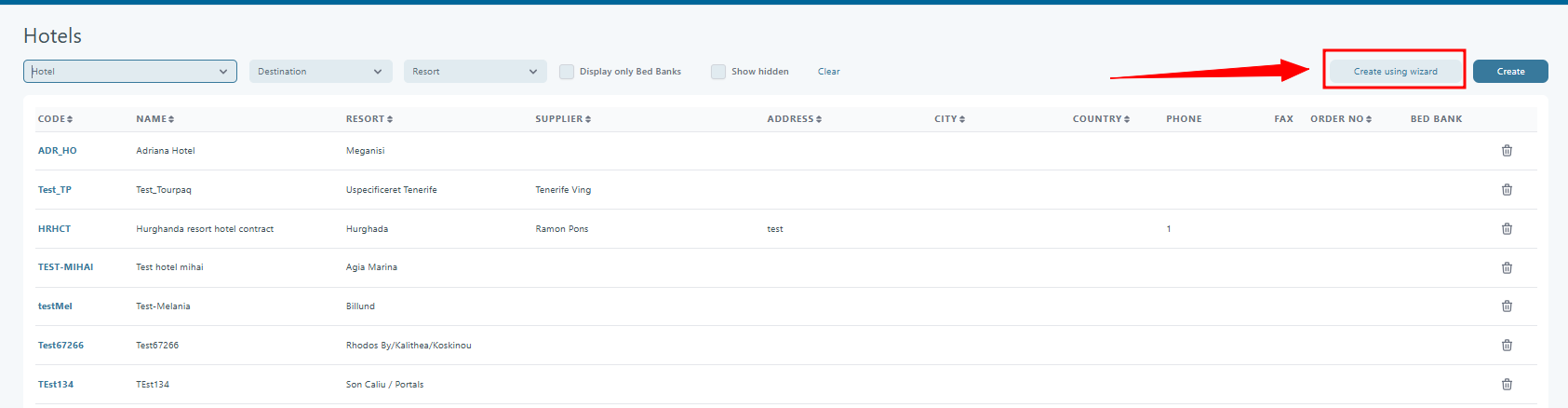Open the TEST-MIHAI hotel code link
The image size is (1568, 408).
65,267
